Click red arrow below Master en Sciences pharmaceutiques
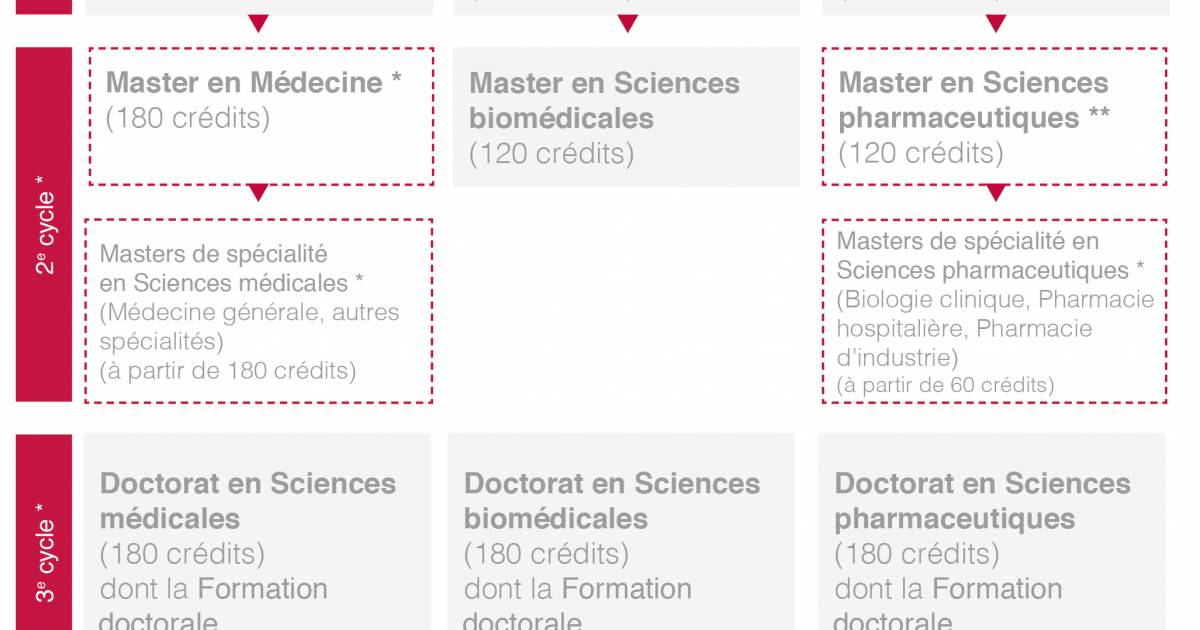 995,193
